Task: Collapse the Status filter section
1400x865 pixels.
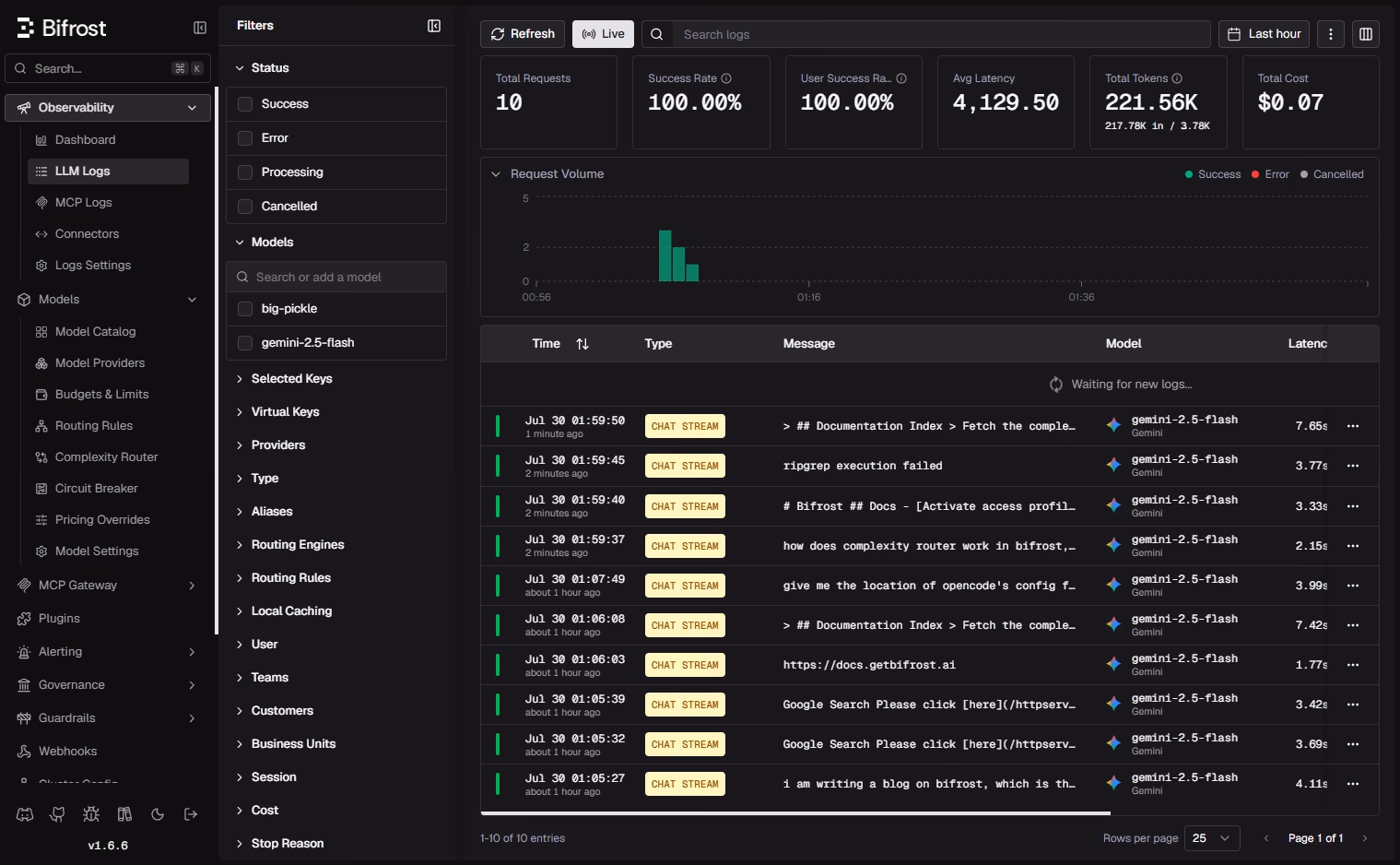Action: pos(262,68)
